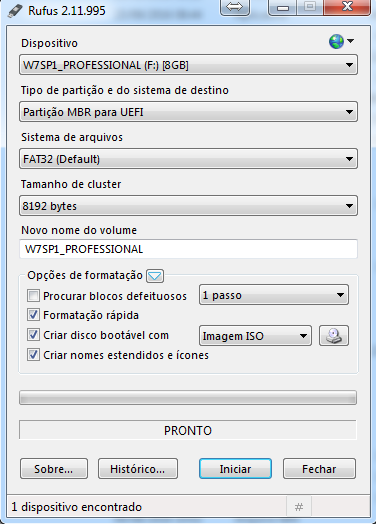This screenshot has height=524, width=376.
Task: Close the Rufus window
Action: [347, 7]
